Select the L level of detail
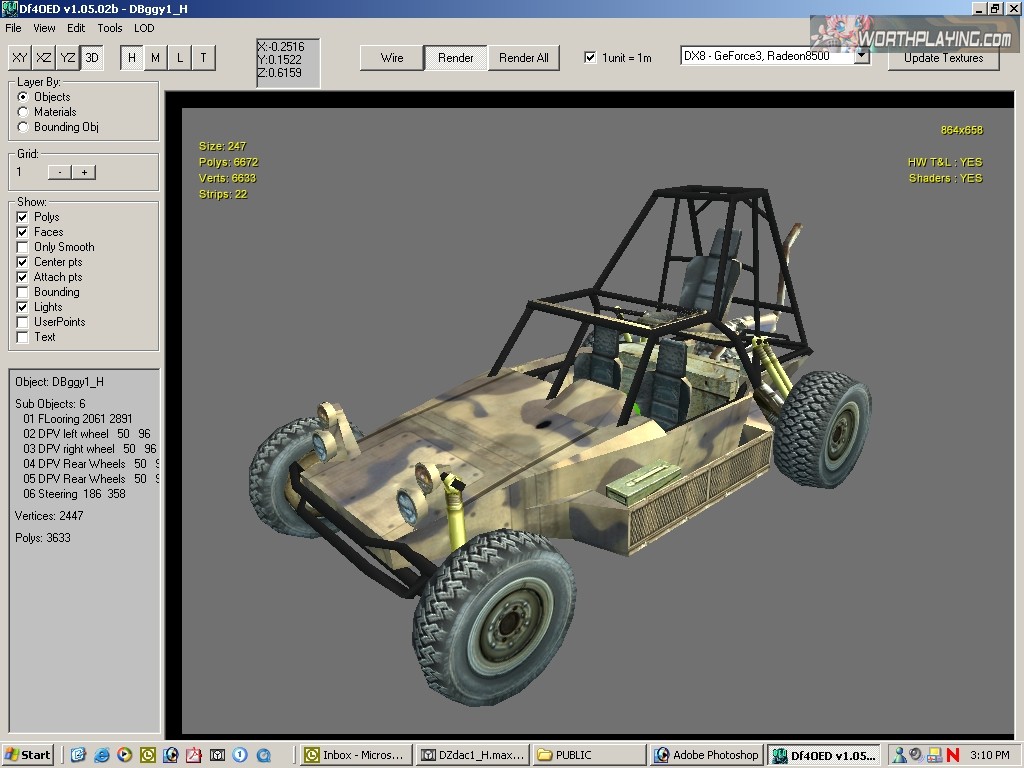Screen dimensions: 1024x768 point(180,58)
